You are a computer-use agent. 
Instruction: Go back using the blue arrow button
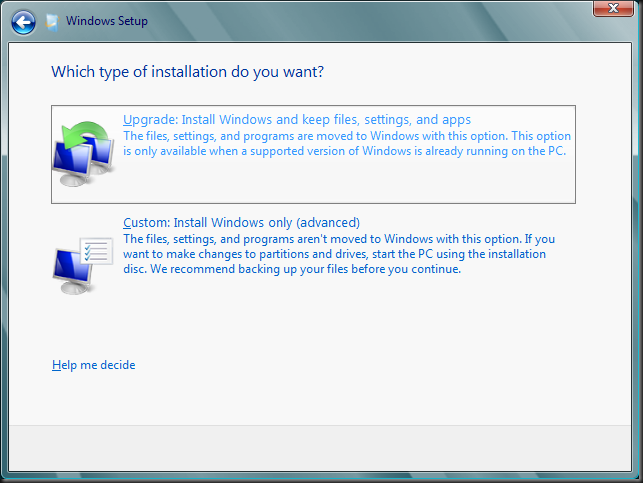23,22
